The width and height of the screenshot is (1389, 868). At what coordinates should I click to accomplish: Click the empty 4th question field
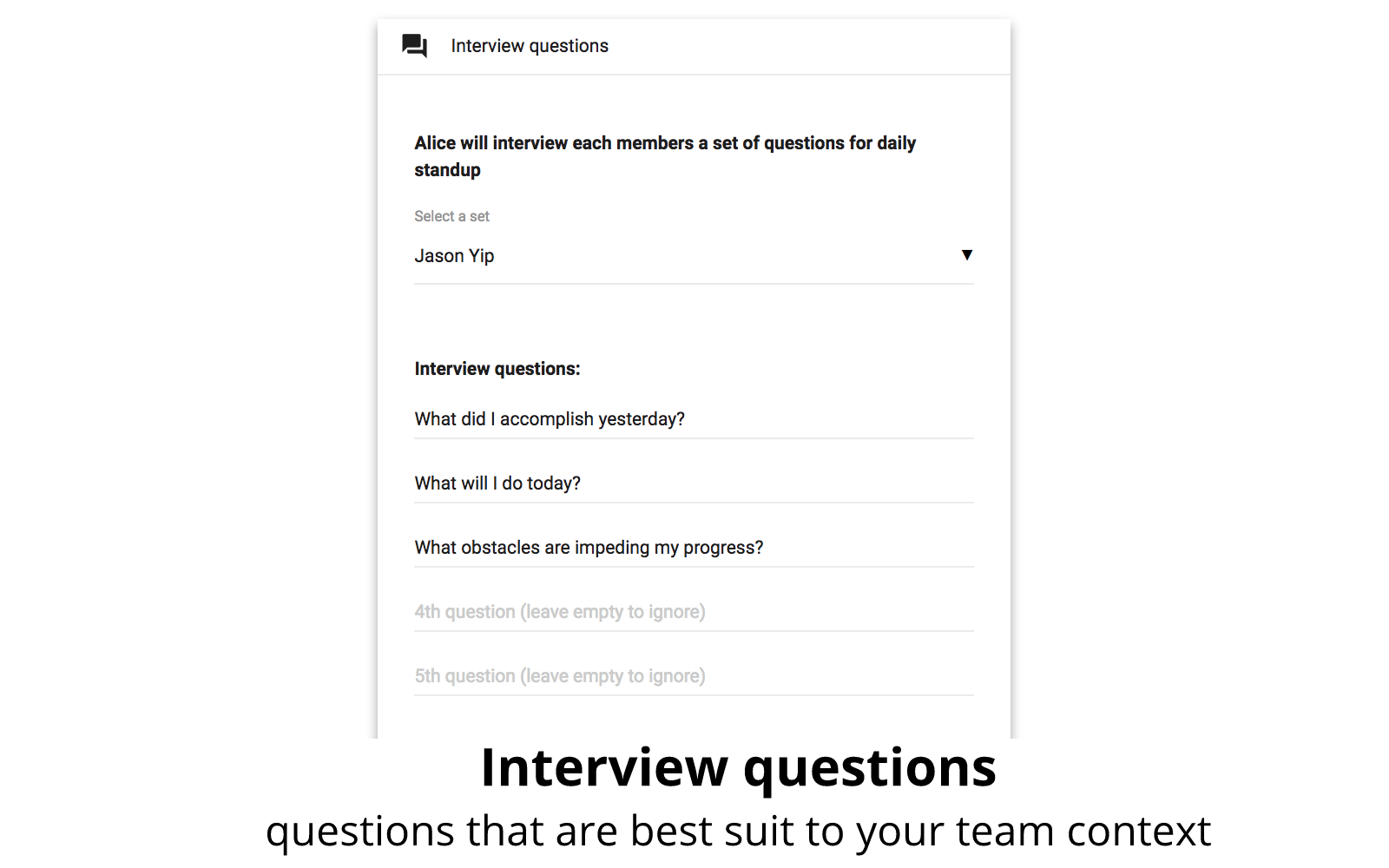(x=693, y=612)
